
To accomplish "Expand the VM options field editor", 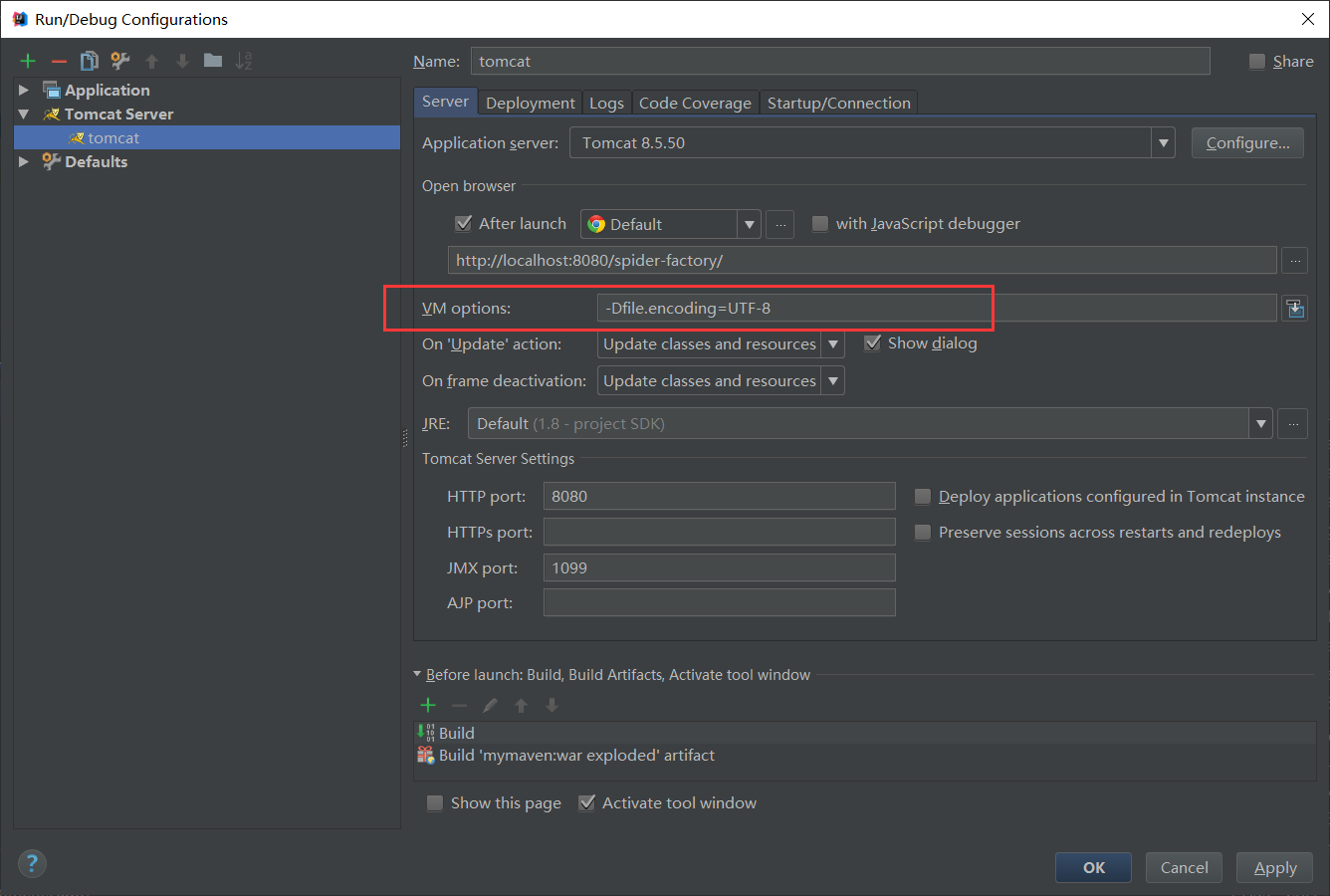I will pos(1294,308).
